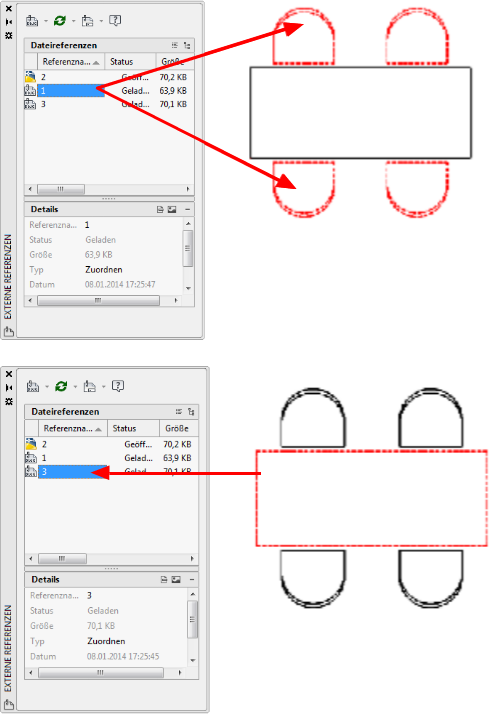Click the properties gear icon on the top palette bar
Image resolution: width=500 pixels, height=714 pixels.
pyautogui.click(x=9, y=36)
